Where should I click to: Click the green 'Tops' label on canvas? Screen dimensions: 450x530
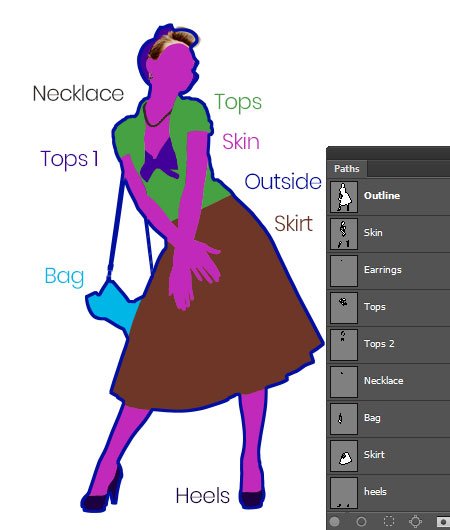[238, 103]
